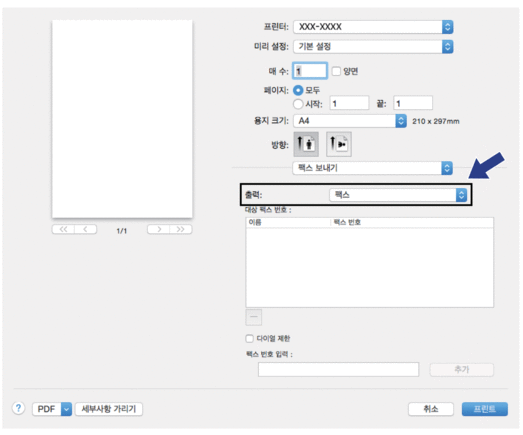This screenshot has width=523, height=435.
Task: Remove fax recipient with minus button
Action: [x=253, y=317]
